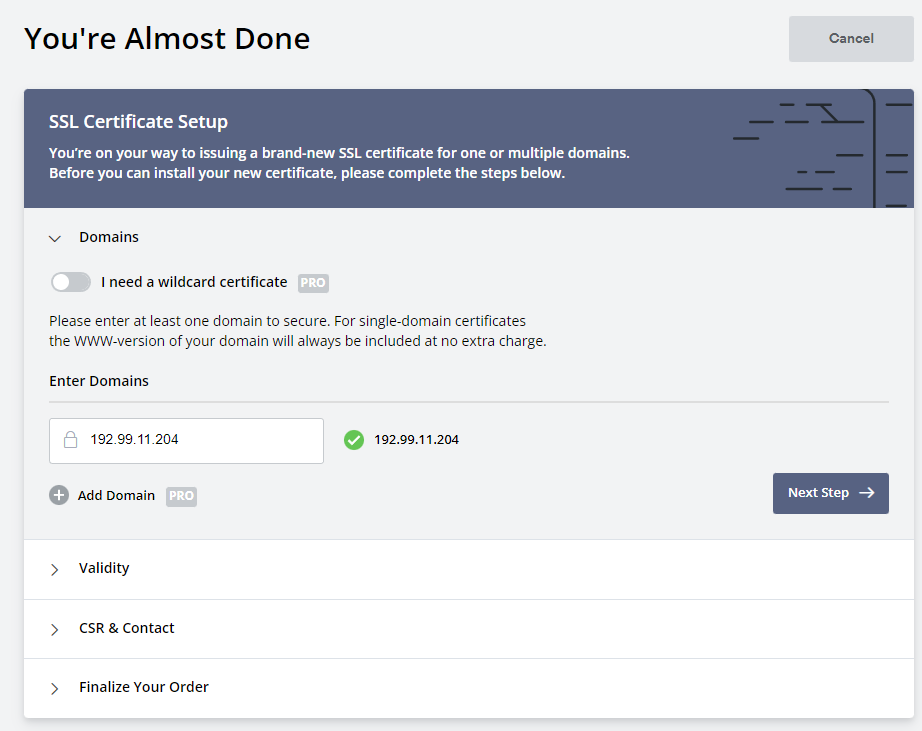Toggle the wildcard certificate switch
Screen dimensions: 922x731
(x=71, y=282)
